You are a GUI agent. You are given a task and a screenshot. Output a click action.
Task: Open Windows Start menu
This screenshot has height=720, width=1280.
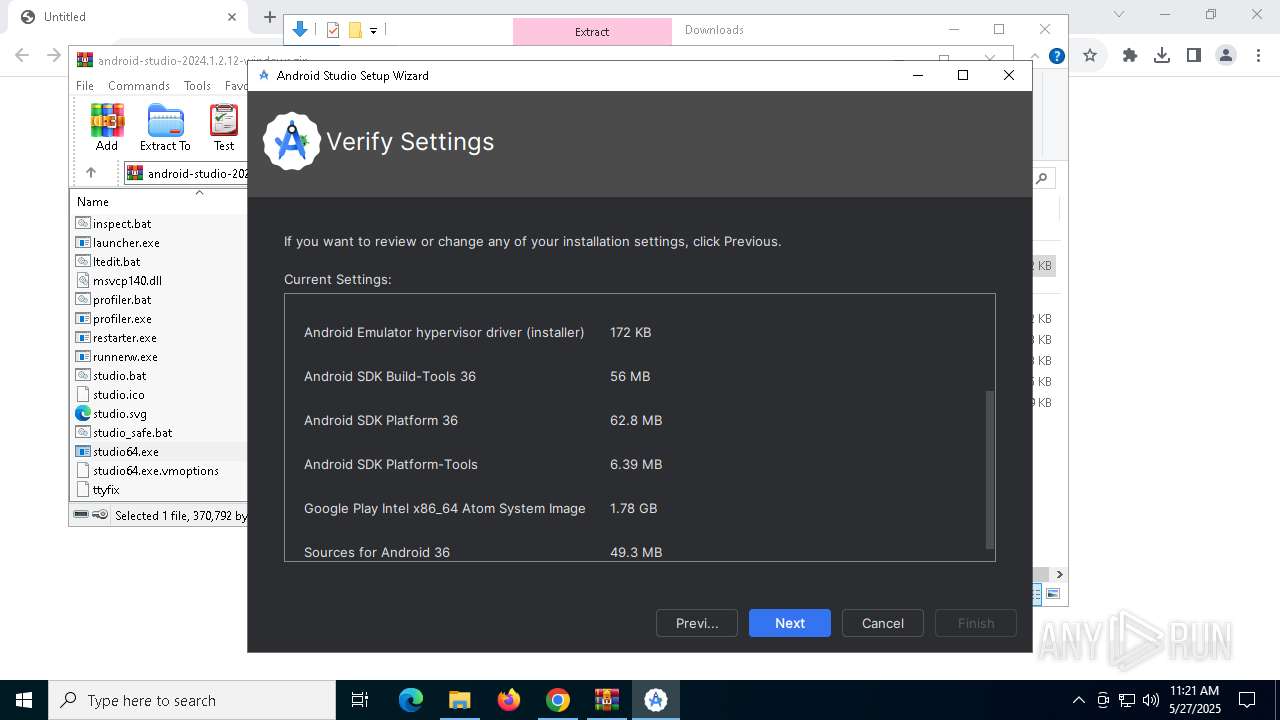pyautogui.click(x=24, y=700)
